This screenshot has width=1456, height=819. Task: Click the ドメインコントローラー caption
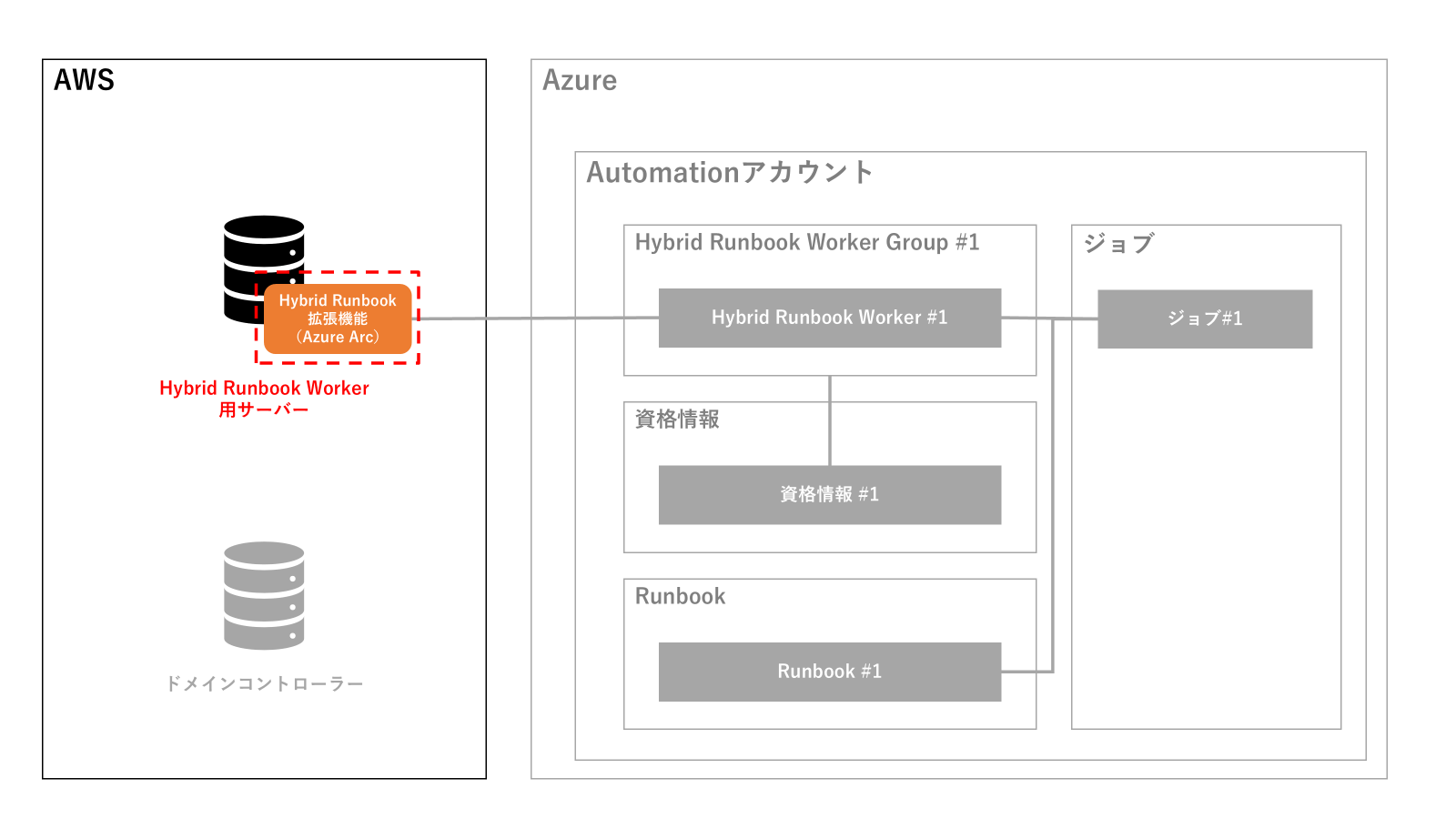[264, 683]
